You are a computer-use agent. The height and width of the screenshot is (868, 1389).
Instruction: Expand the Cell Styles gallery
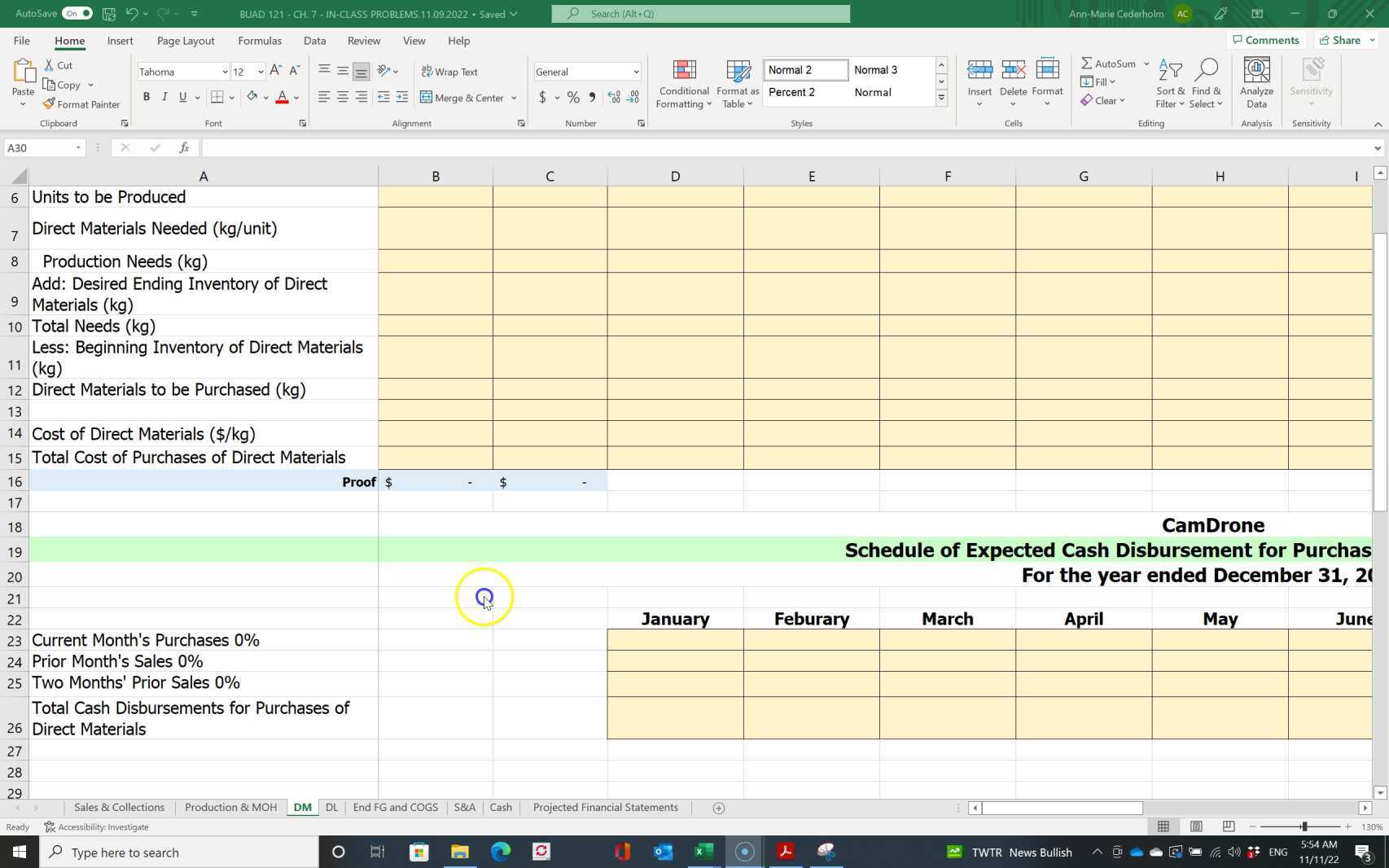click(x=941, y=97)
